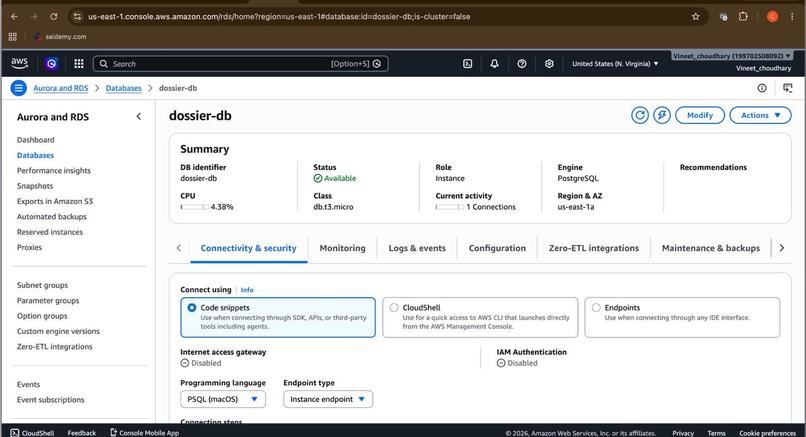This screenshot has width=806, height=437.
Task: Click the AWS logo home icon
Action: click(20, 63)
